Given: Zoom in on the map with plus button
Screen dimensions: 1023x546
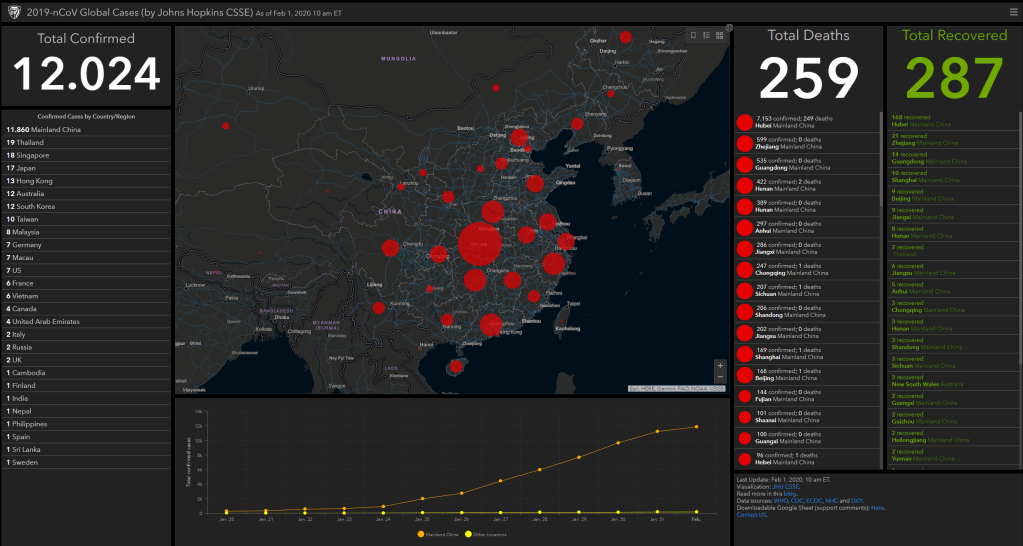Looking at the screenshot, I should (x=719, y=365).
